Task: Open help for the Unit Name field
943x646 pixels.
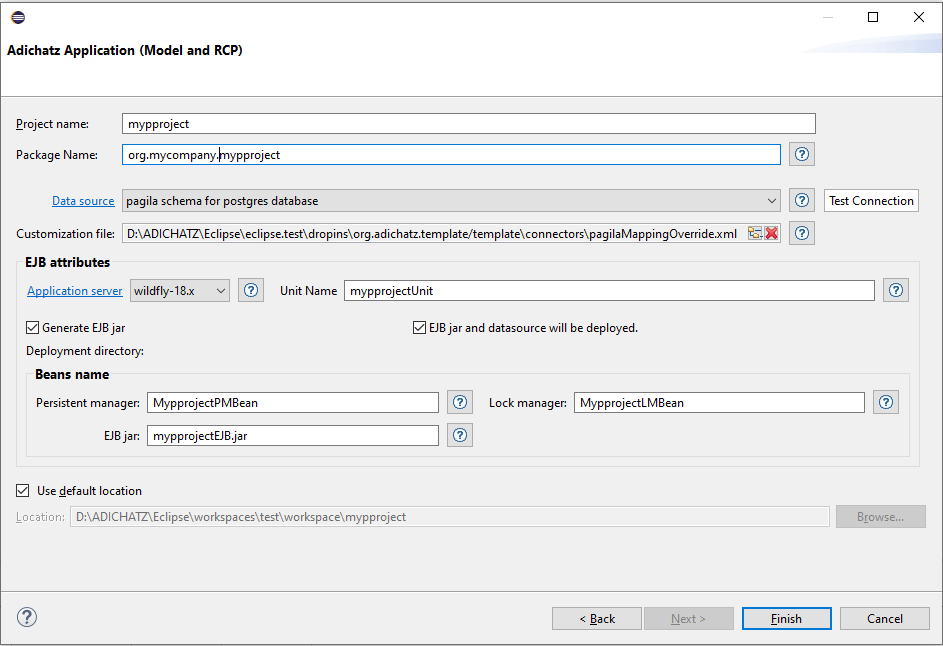Action: click(x=896, y=291)
